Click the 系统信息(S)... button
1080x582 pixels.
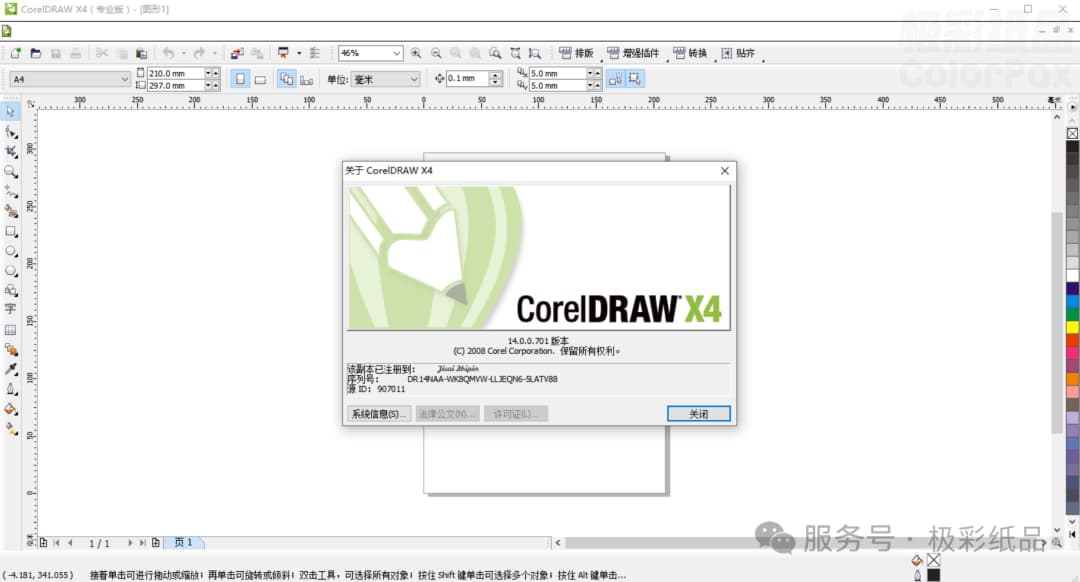(378, 414)
